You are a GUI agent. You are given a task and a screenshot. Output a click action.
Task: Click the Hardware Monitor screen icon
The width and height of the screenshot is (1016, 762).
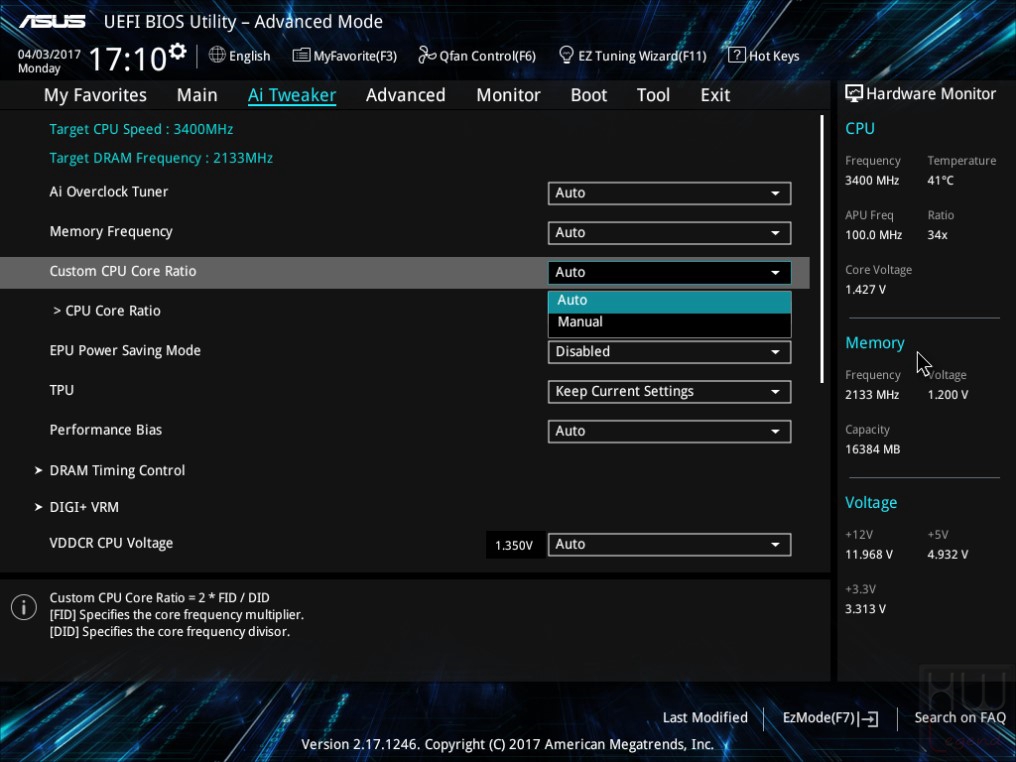[853, 94]
